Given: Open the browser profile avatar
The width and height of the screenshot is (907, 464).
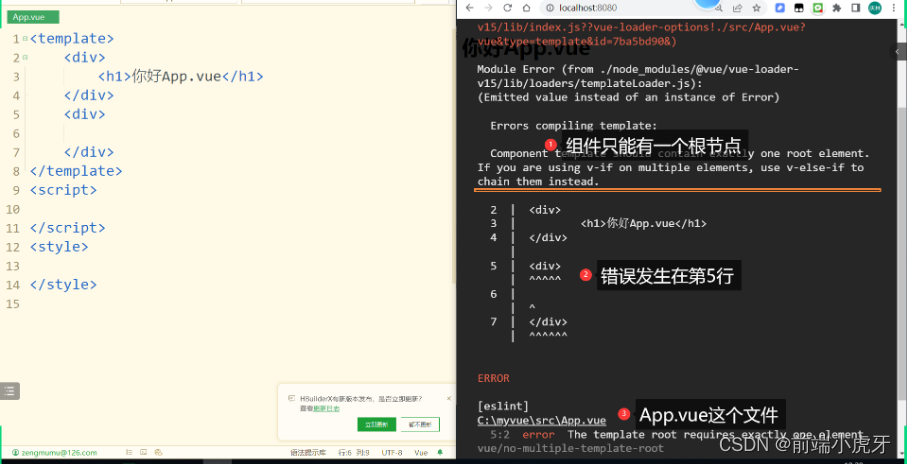Looking at the screenshot, I should tap(875, 8).
